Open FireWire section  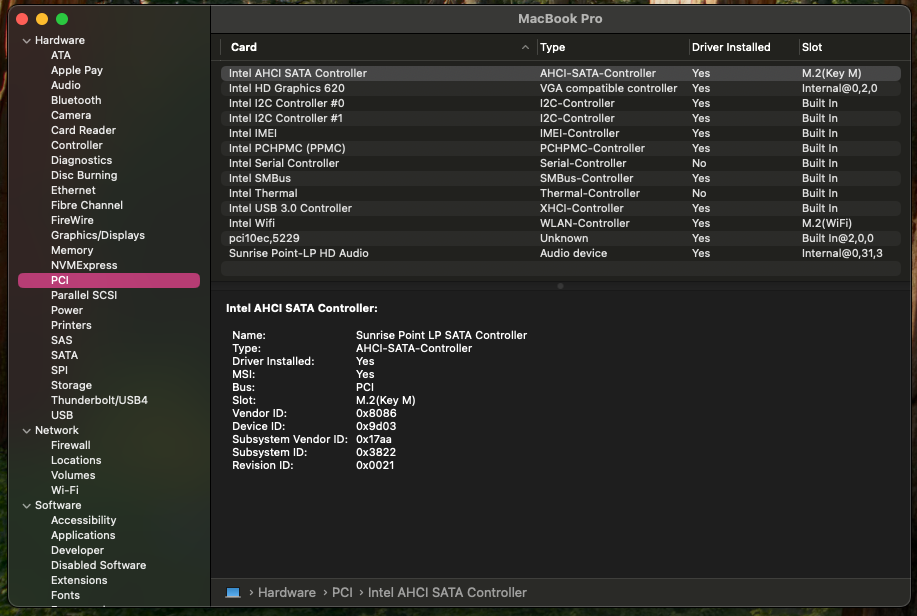click(72, 220)
